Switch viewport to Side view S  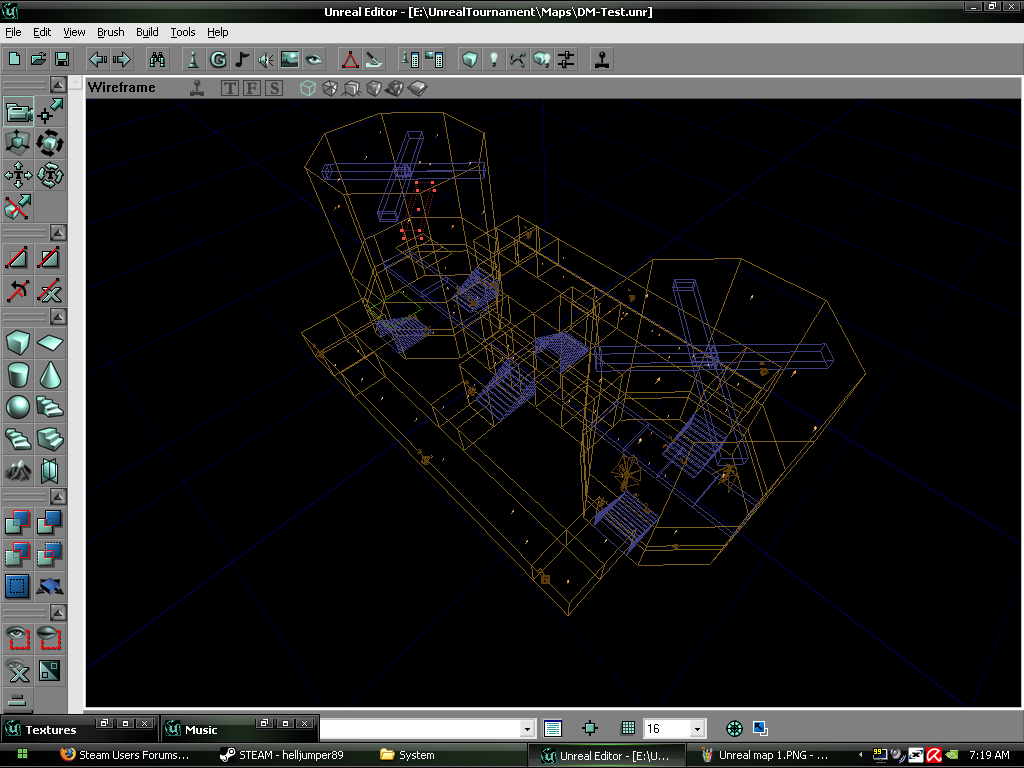[x=274, y=88]
